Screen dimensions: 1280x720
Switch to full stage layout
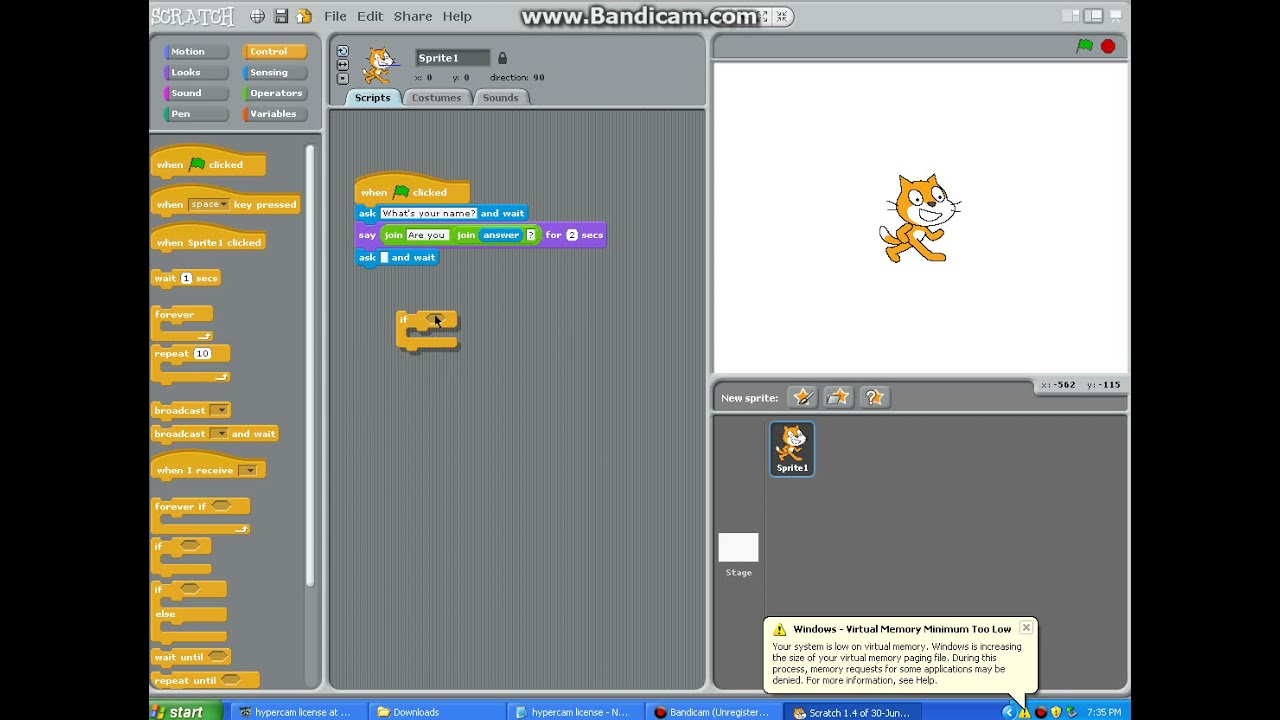(x=1094, y=16)
